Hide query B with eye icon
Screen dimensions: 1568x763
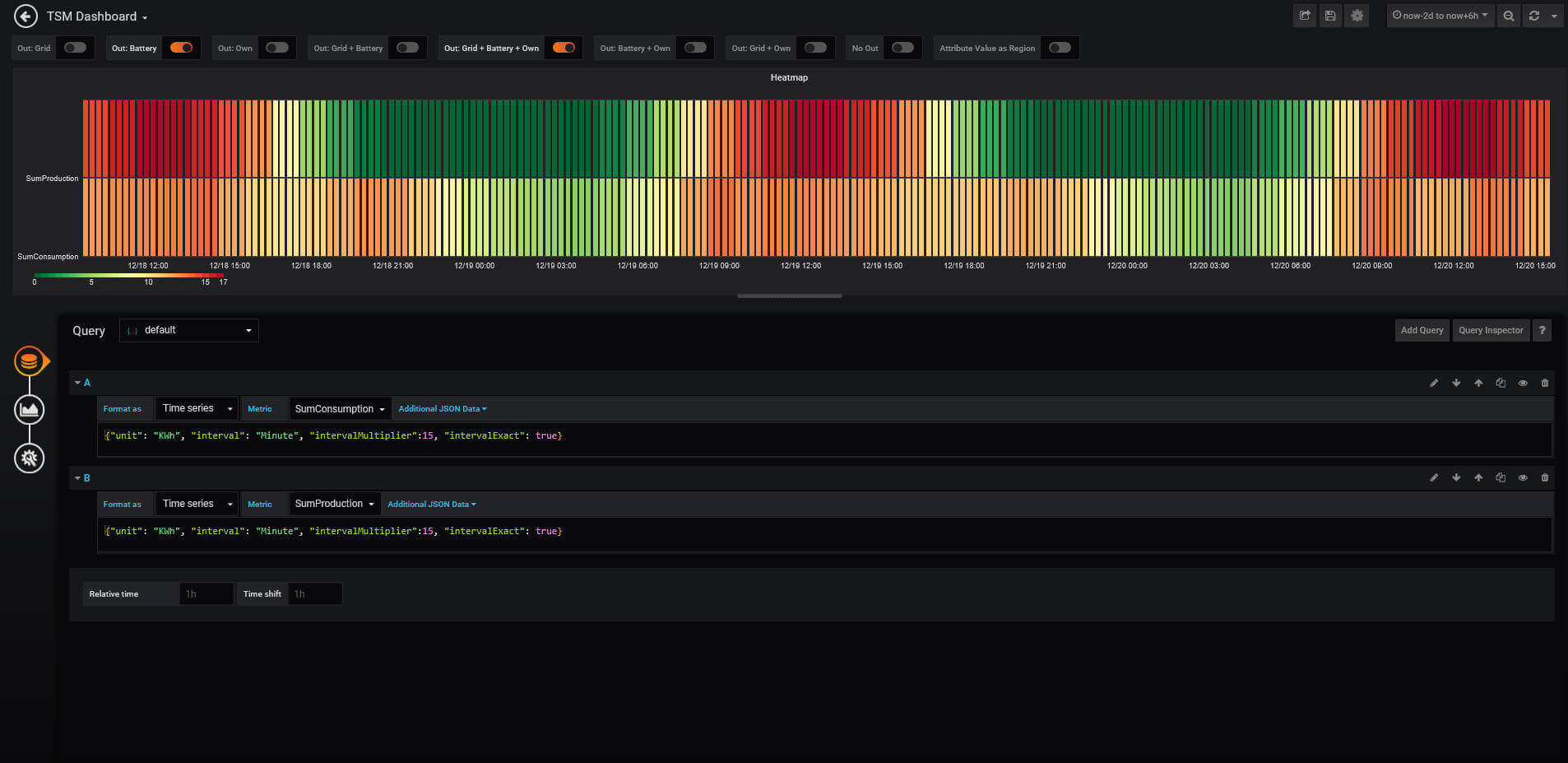coord(1523,477)
